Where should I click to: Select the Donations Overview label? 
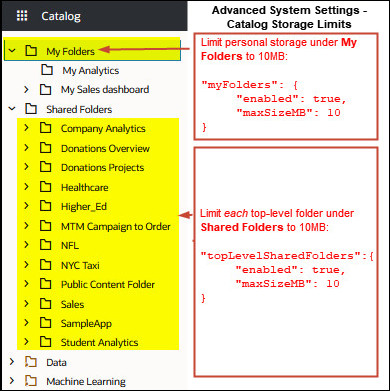[105, 148]
